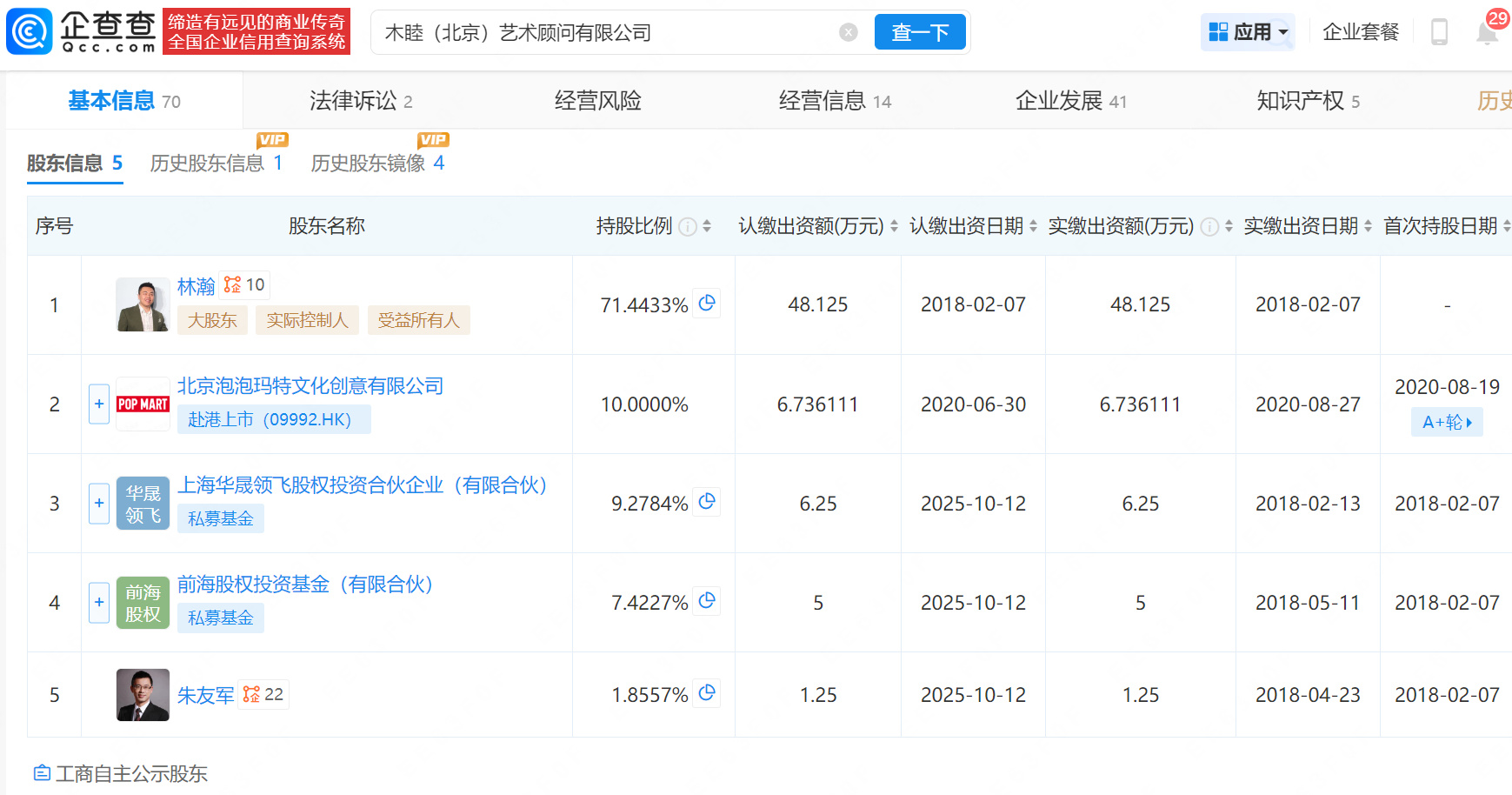Screen dimensions: 1512x795
Task: Open the info icon beside 持股比例 header
Action: click(x=688, y=227)
